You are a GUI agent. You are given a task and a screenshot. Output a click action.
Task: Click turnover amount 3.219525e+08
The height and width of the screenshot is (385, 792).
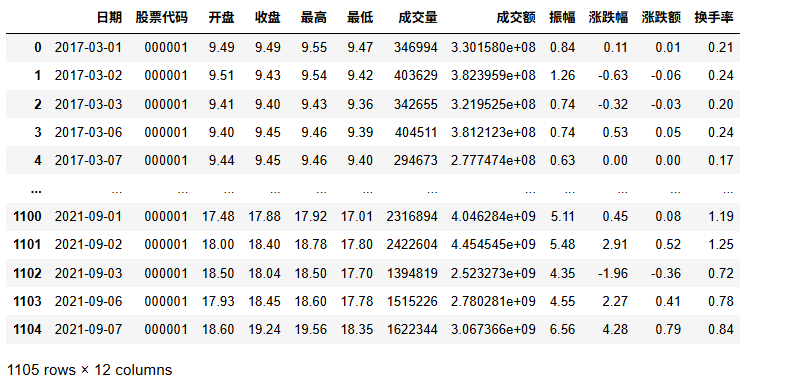coord(493,104)
